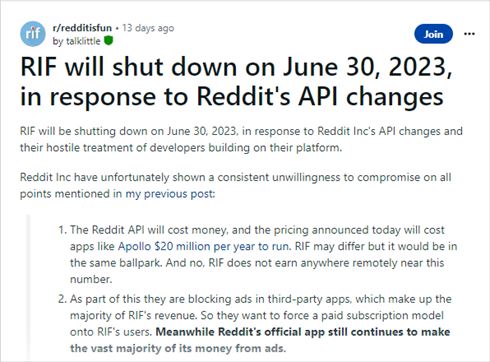Click the post headline about RIF shutting down
This screenshot has width=490, height=362.
click(236, 81)
